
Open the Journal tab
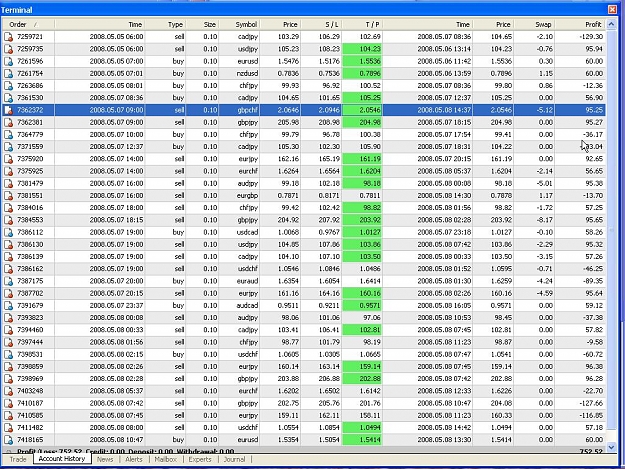[234, 459]
